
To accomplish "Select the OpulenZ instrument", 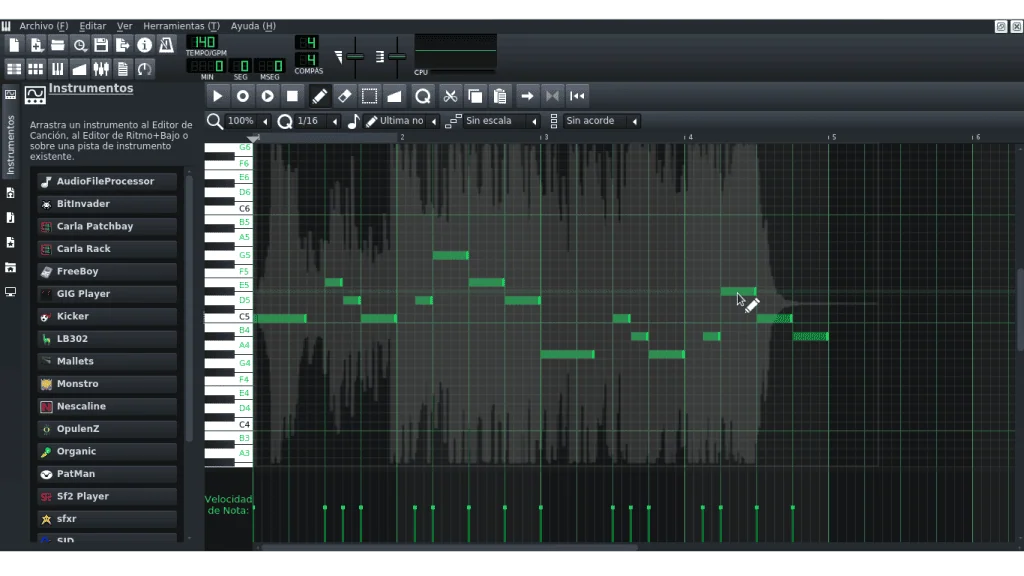I will point(107,429).
